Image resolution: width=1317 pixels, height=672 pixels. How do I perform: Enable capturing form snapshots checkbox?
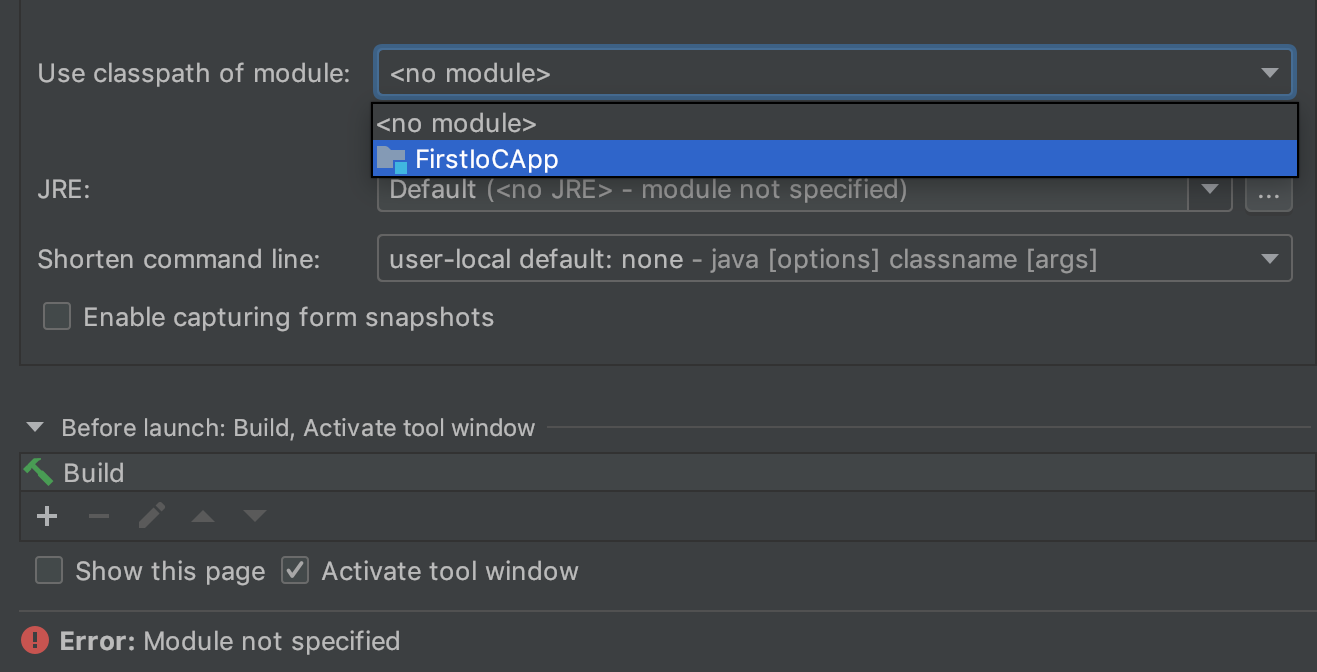pos(57,317)
